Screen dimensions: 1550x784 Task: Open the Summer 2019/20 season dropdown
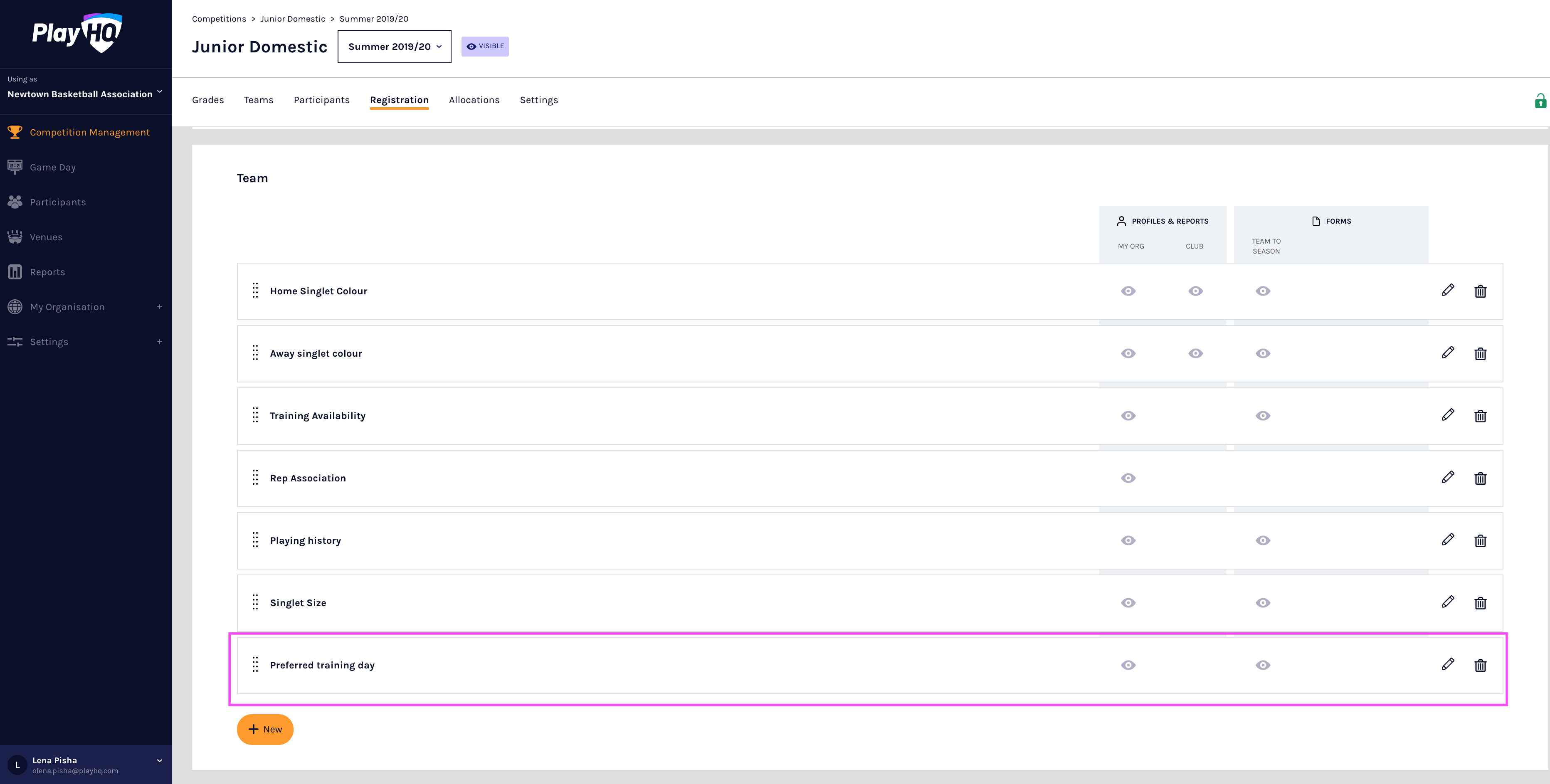tap(394, 46)
